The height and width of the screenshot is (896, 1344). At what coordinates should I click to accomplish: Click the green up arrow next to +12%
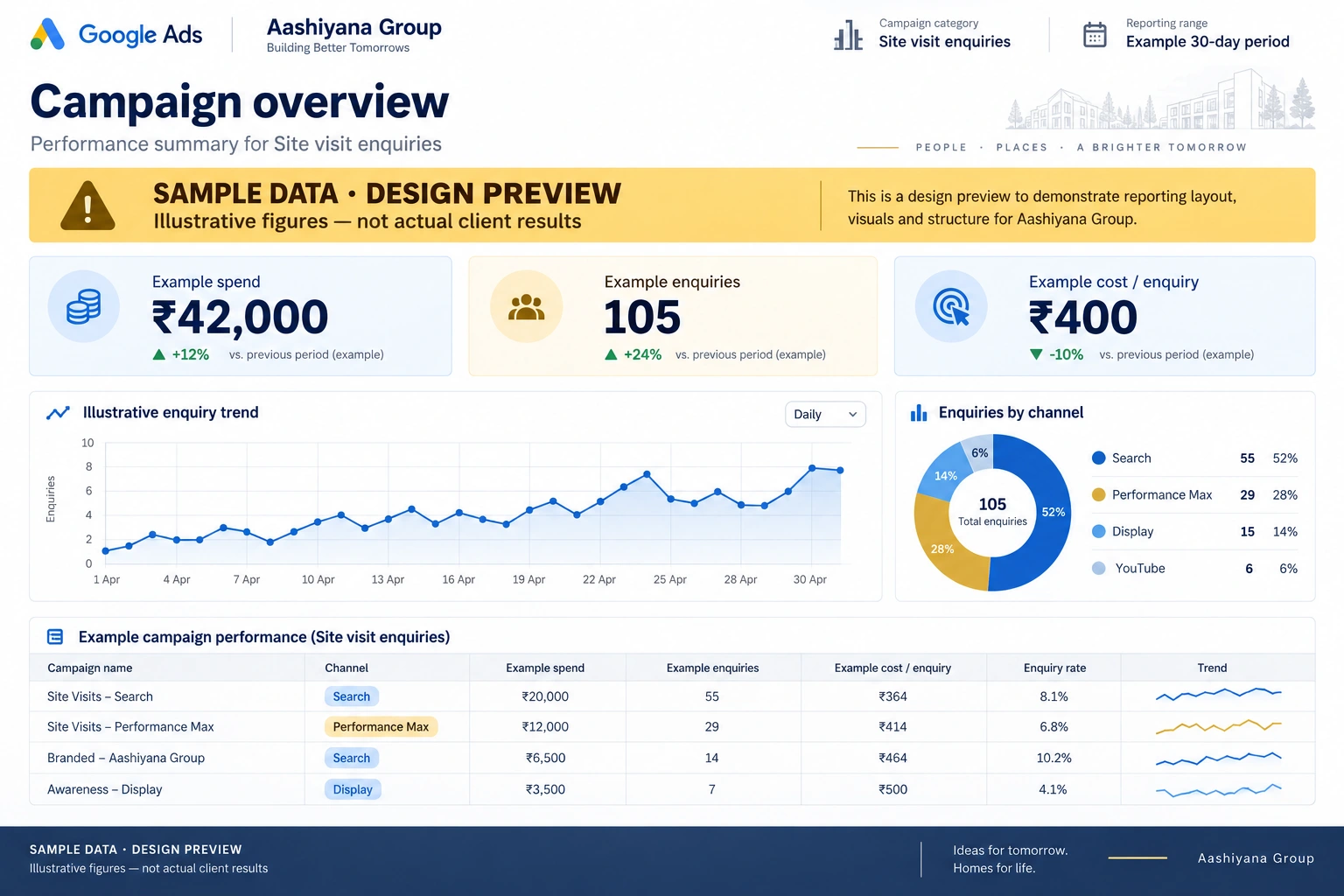coord(159,354)
